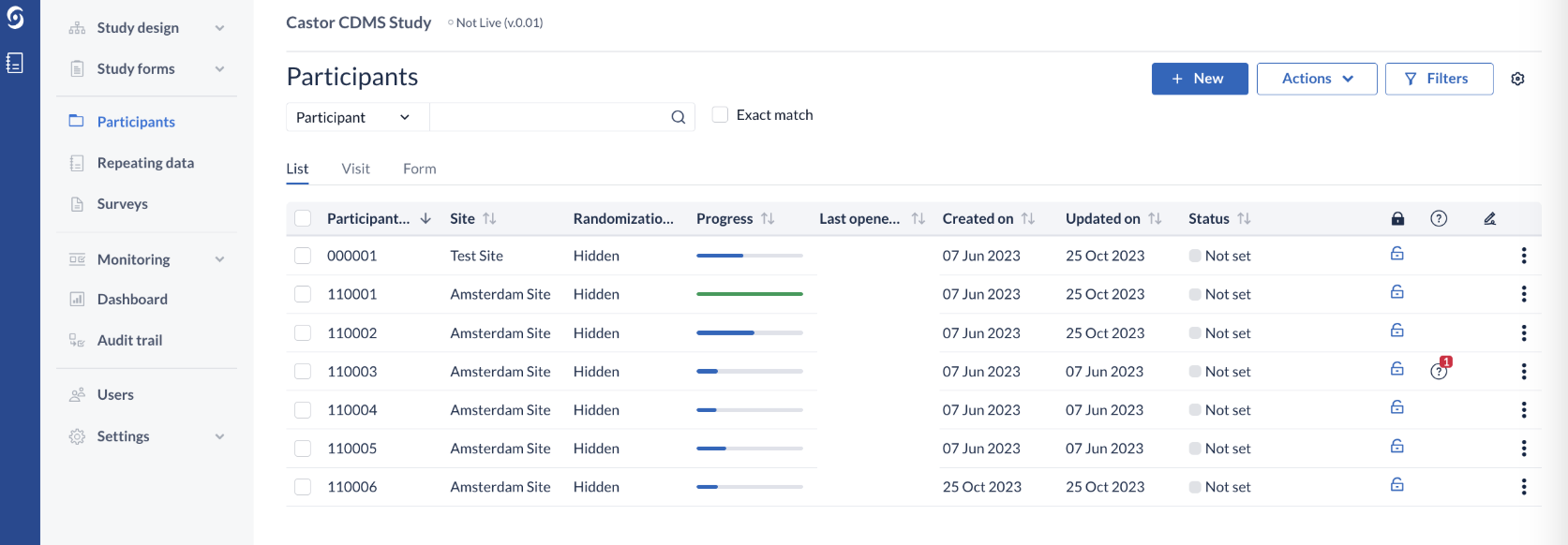
Task: Open the three-dot menu for participant 110005
Action: 1524,449
